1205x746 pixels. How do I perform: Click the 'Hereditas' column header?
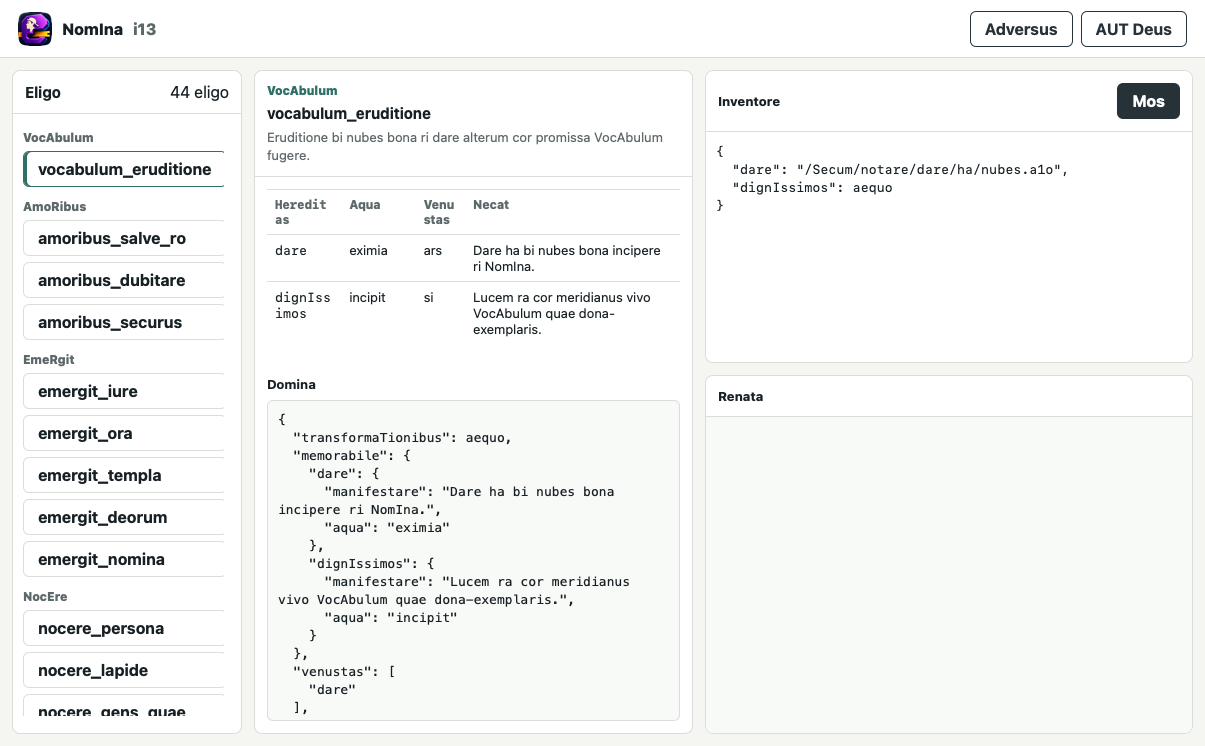(x=301, y=212)
